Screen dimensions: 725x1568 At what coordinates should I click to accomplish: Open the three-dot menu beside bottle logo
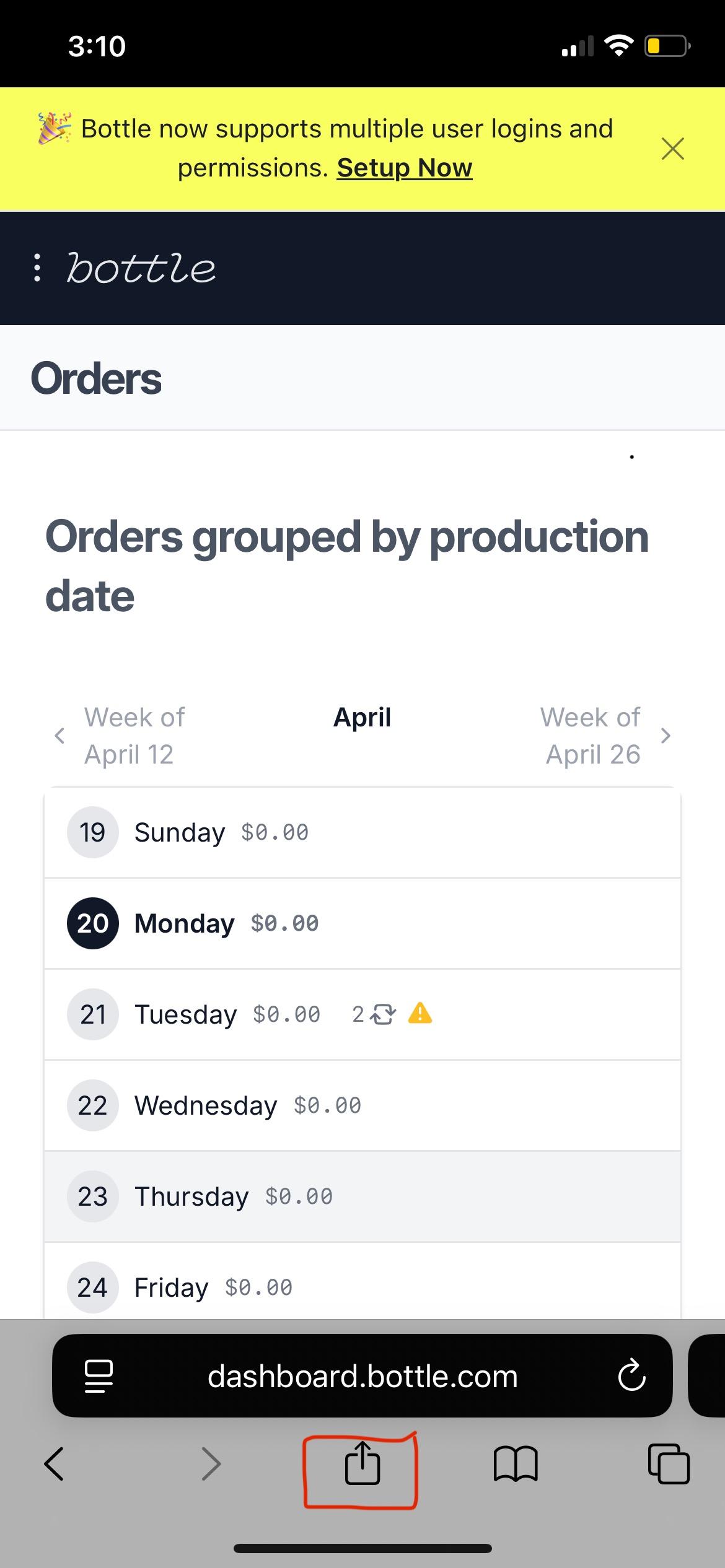coord(37,268)
